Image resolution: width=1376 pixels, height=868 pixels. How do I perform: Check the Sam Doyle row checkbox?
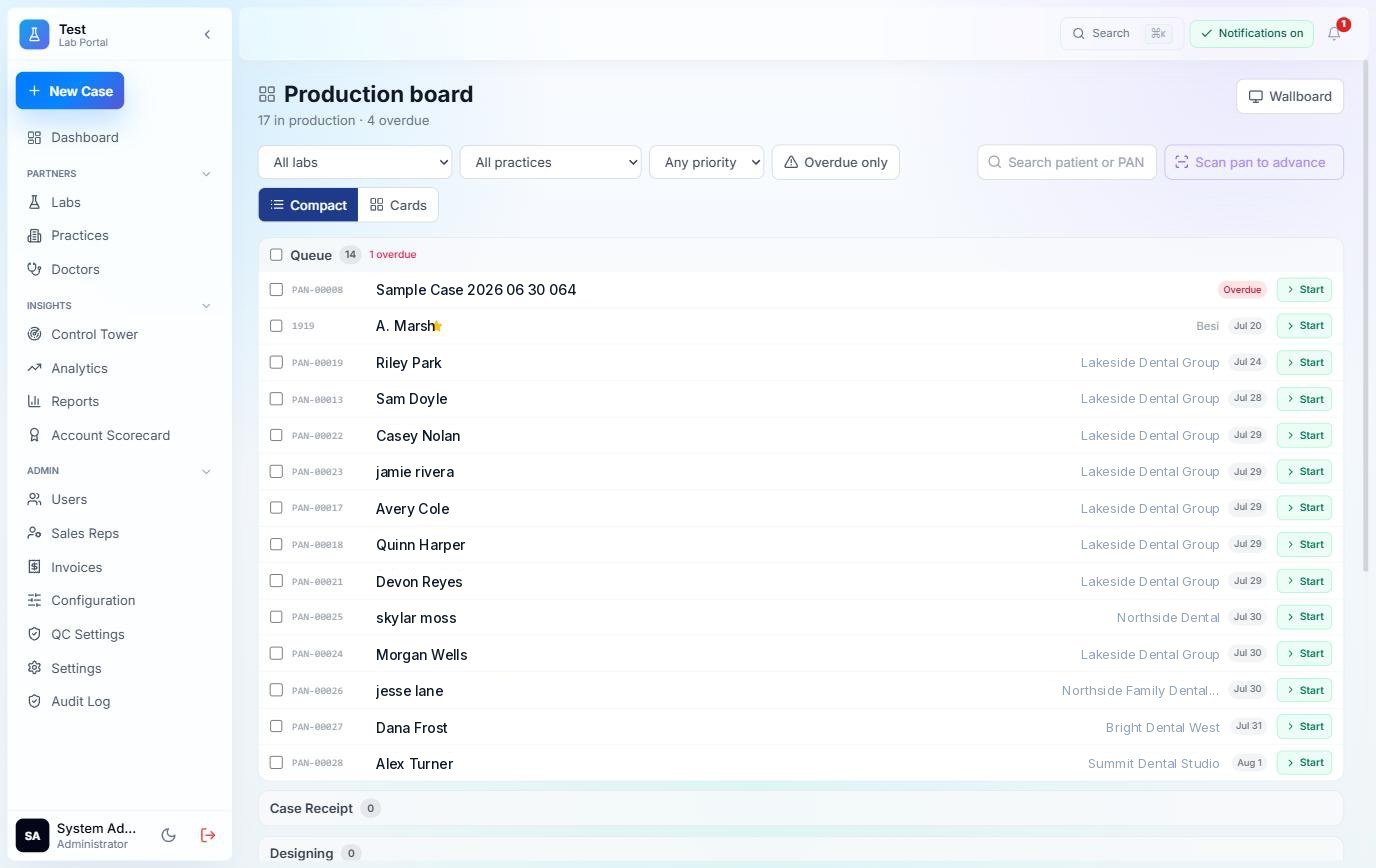[276, 398]
